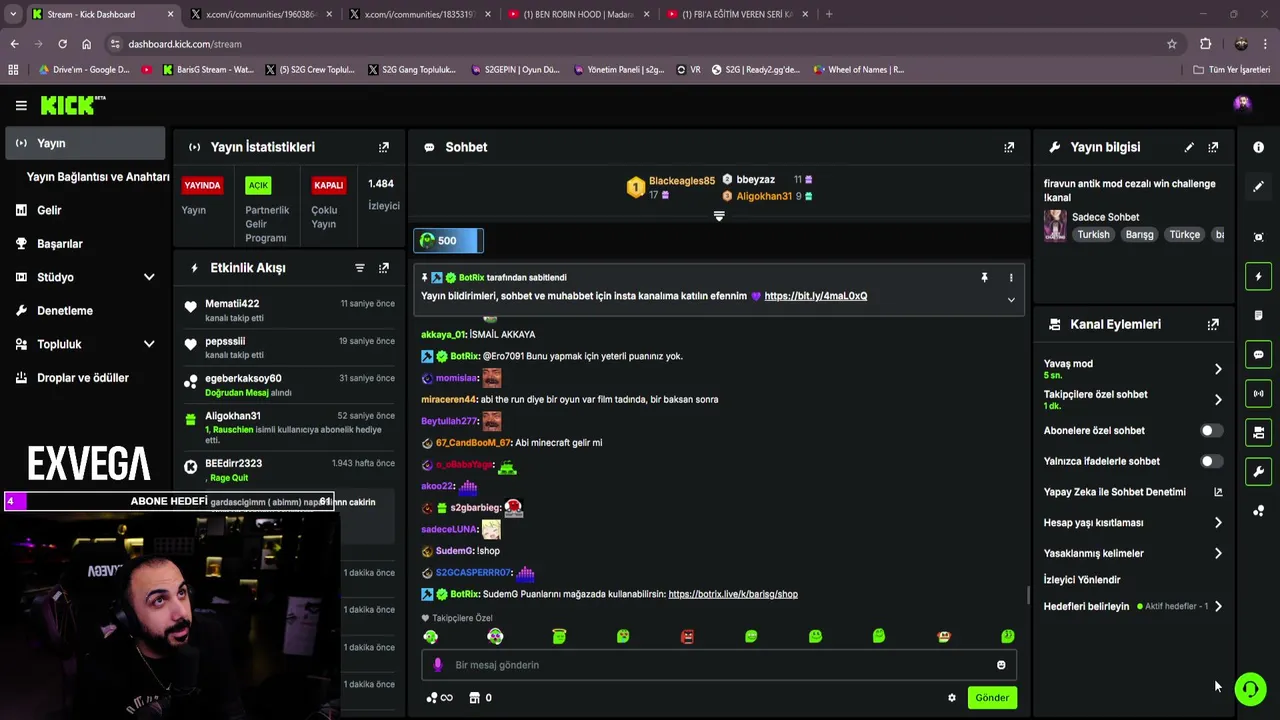Switch to the BEN ROBIN HOOD YouTube tab
The width and height of the screenshot is (1280, 720).
pos(578,14)
